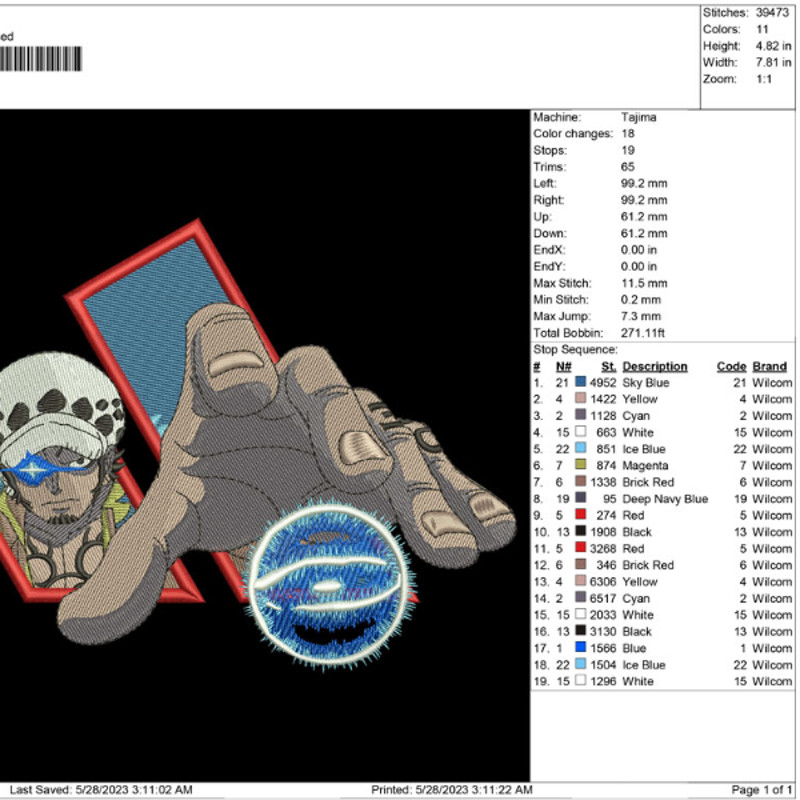Image resolution: width=800 pixels, height=800 pixels.
Task: Click the Deep Navy Blue swatch in stop 8
Action: pos(580,499)
